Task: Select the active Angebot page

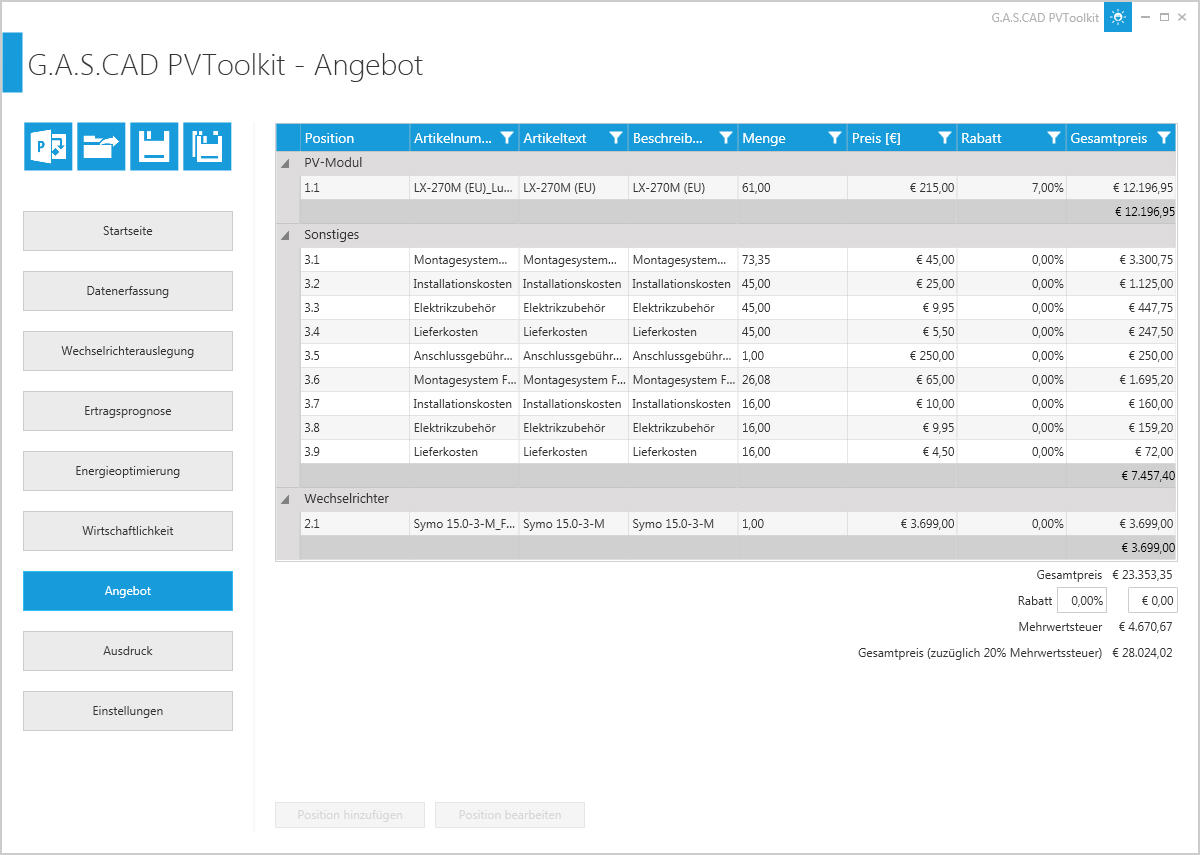Action: click(x=128, y=591)
